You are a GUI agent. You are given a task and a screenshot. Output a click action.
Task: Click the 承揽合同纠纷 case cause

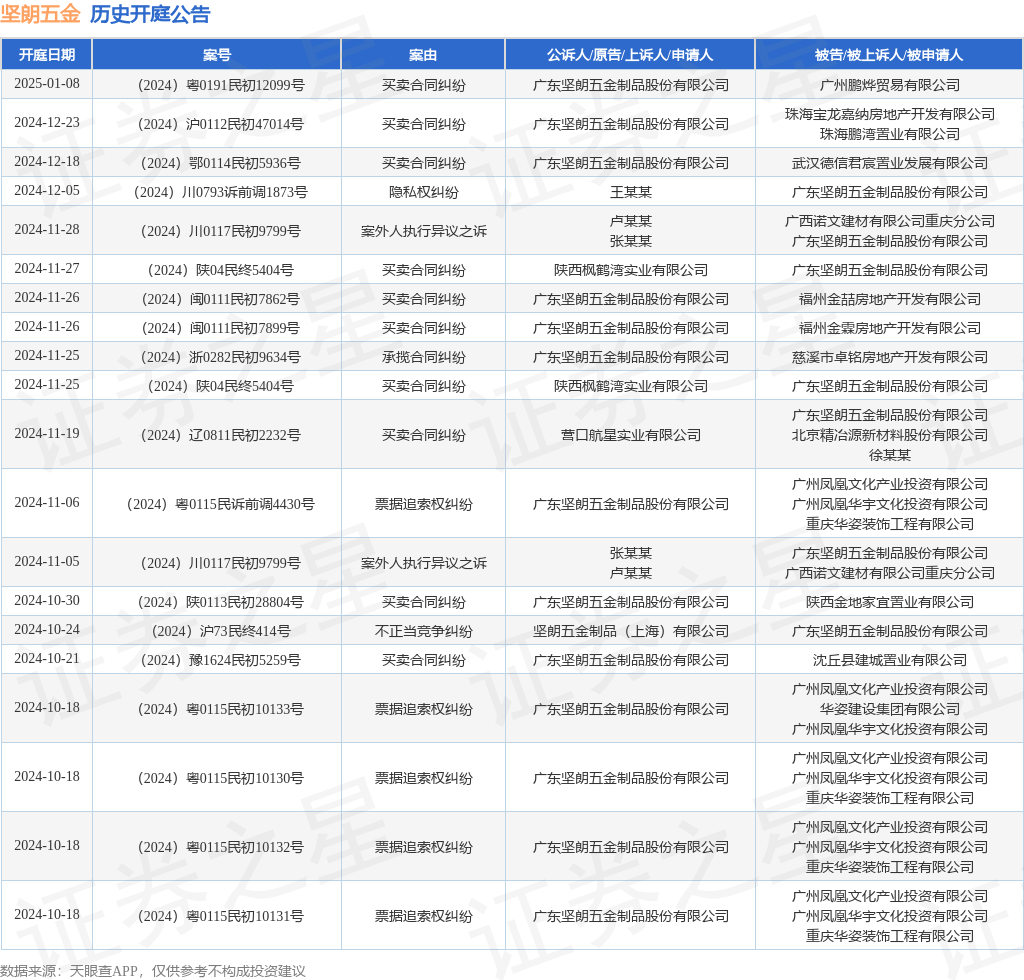point(423,357)
